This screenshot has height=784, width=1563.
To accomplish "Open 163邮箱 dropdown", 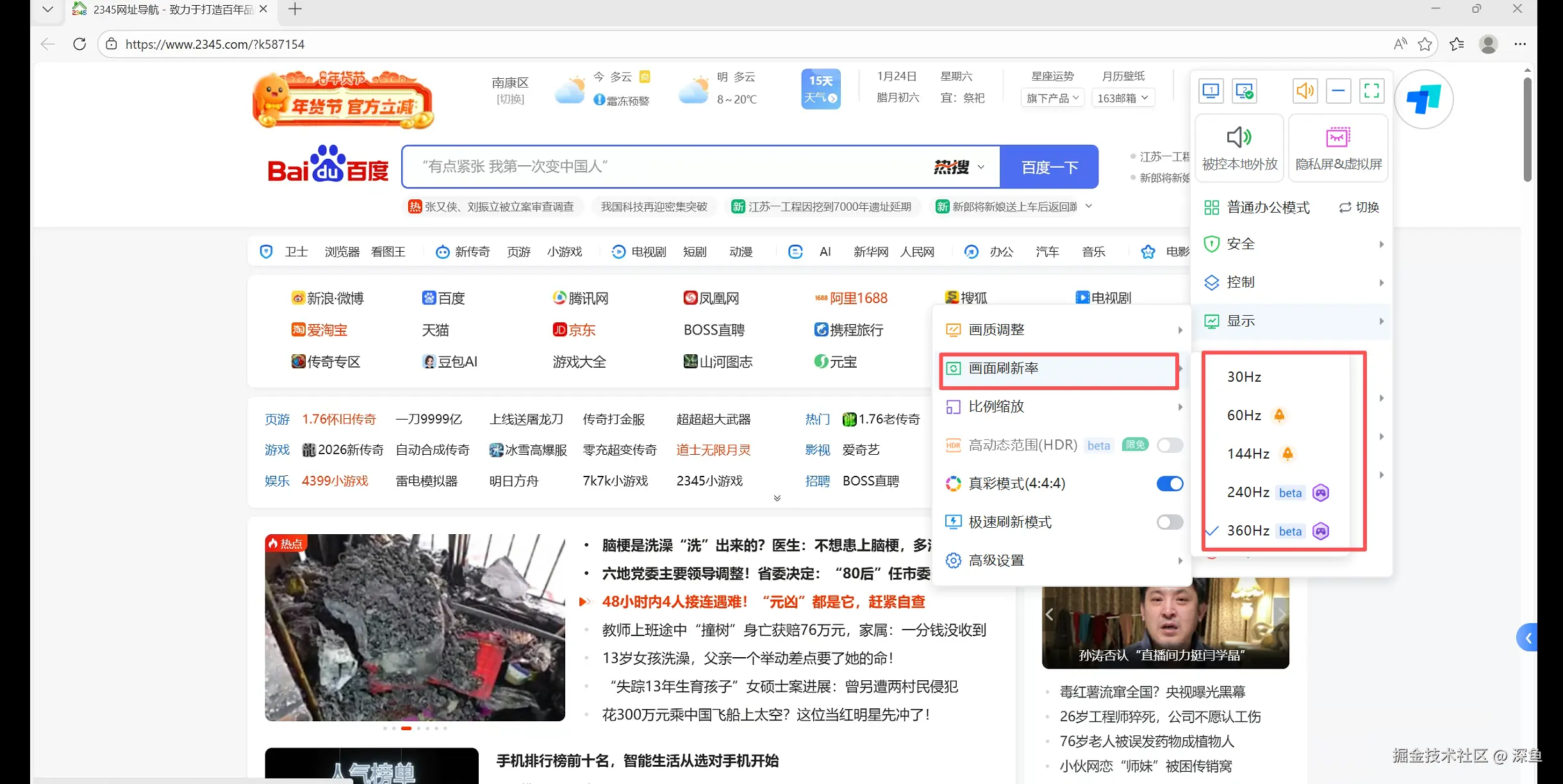I will (1123, 98).
